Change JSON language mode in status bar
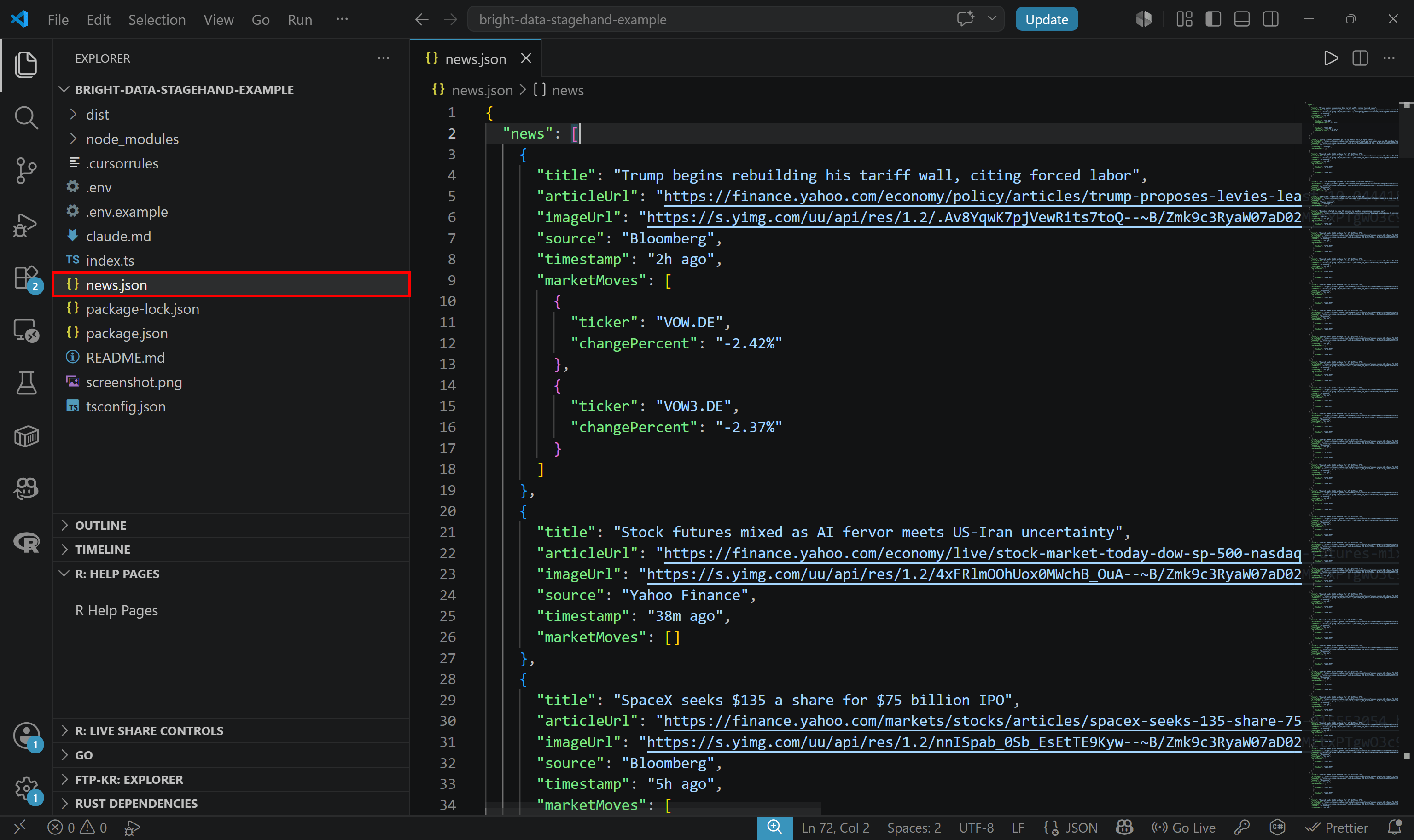Viewport: 1414px width, 840px height. coord(1081,828)
